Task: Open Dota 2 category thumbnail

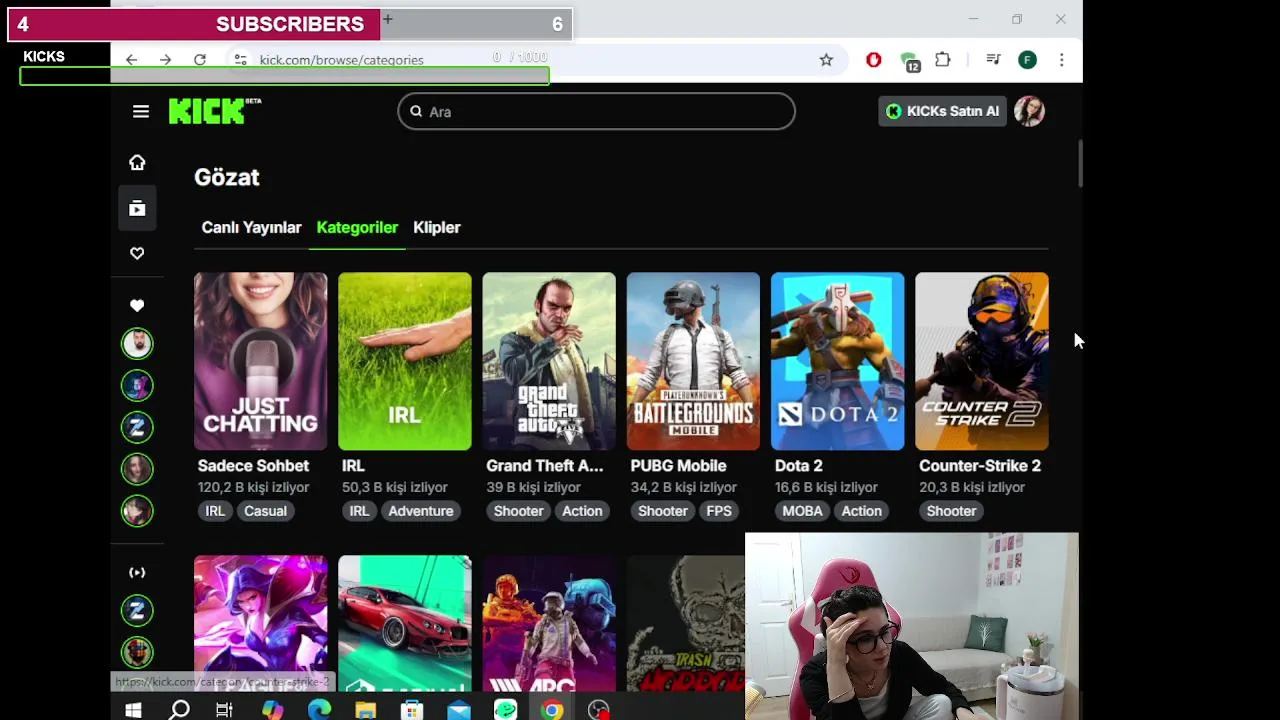Action: pos(837,361)
